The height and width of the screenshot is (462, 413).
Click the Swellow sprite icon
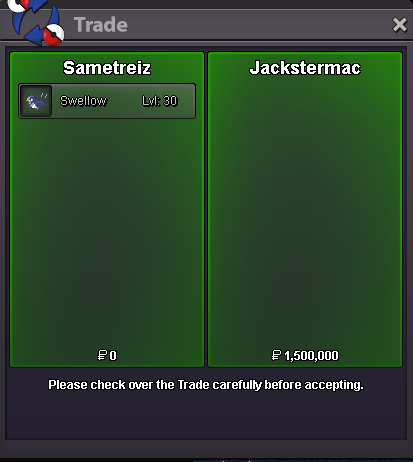point(36,101)
